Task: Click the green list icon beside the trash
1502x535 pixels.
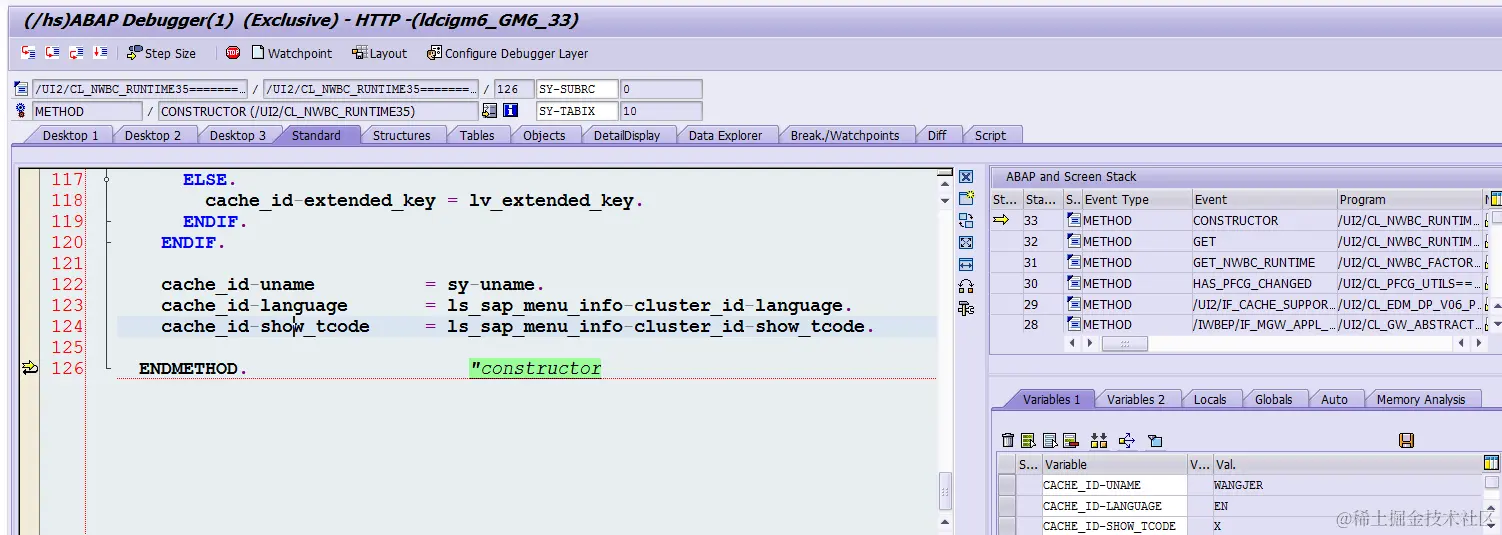Action: coord(1028,440)
